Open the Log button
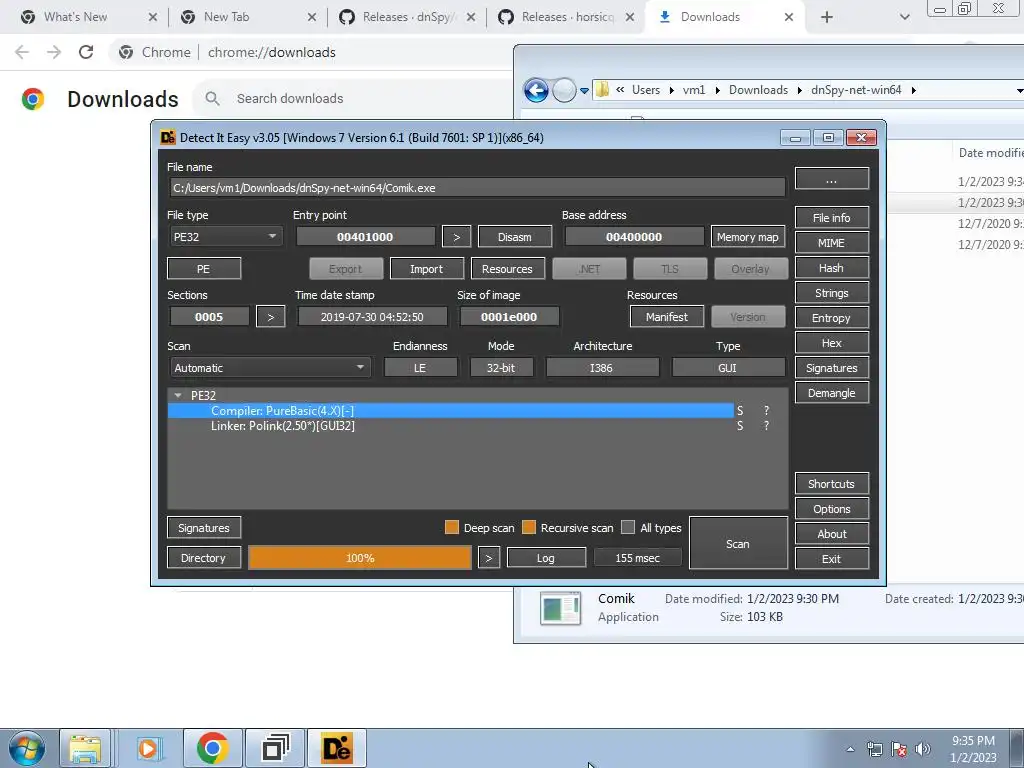 click(546, 558)
